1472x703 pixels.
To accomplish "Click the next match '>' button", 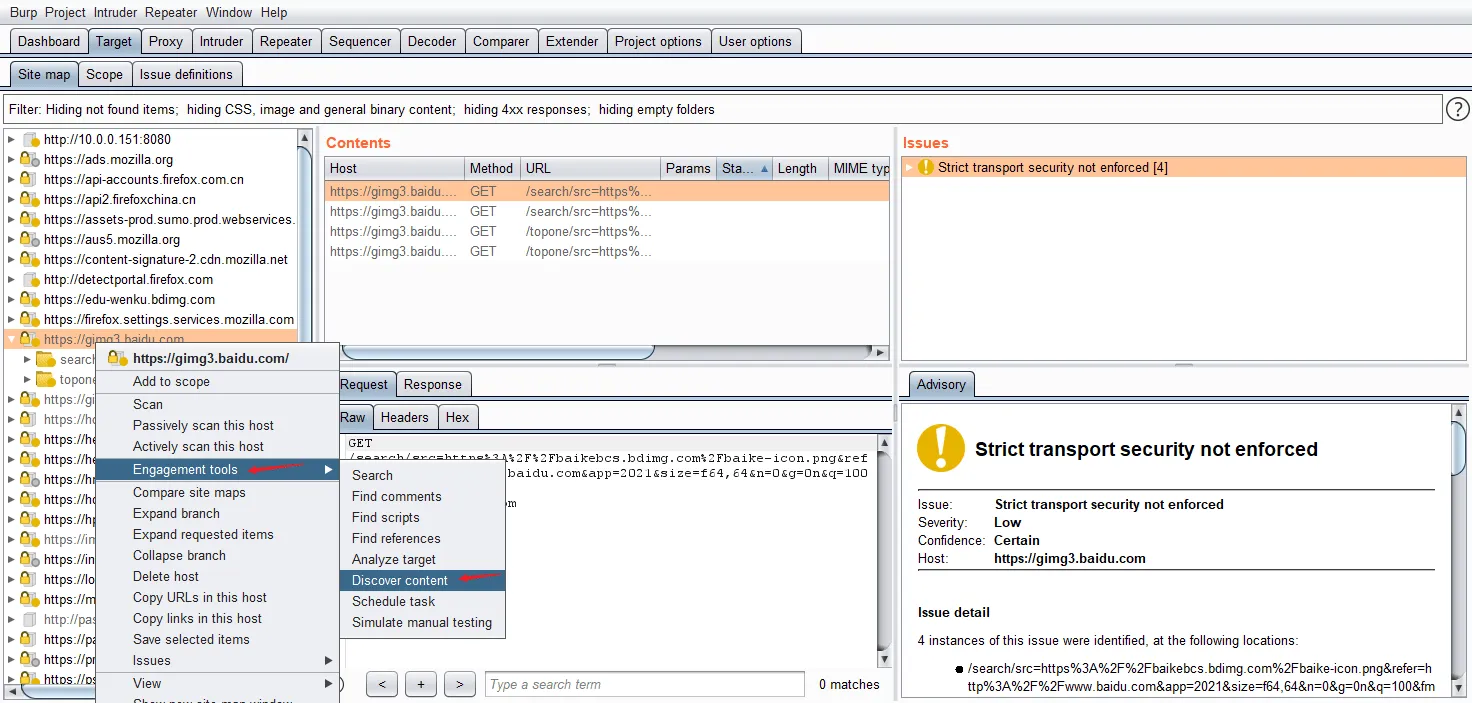I will click(459, 684).
